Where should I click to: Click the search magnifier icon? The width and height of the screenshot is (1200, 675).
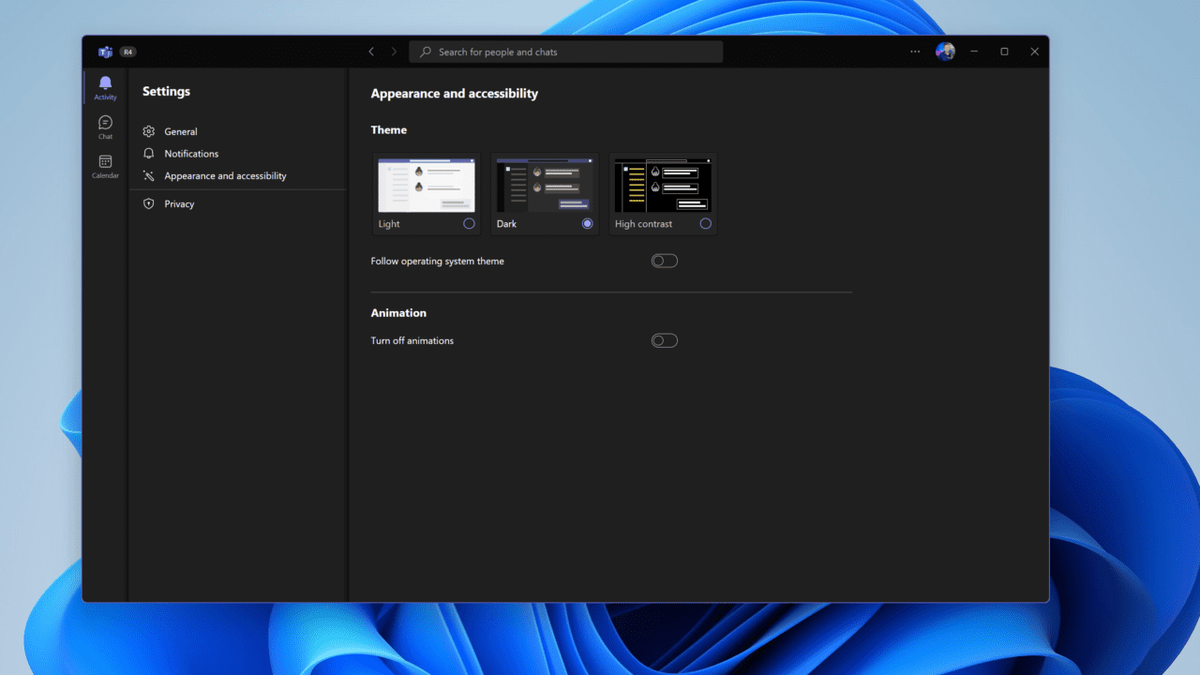point(424,51)
